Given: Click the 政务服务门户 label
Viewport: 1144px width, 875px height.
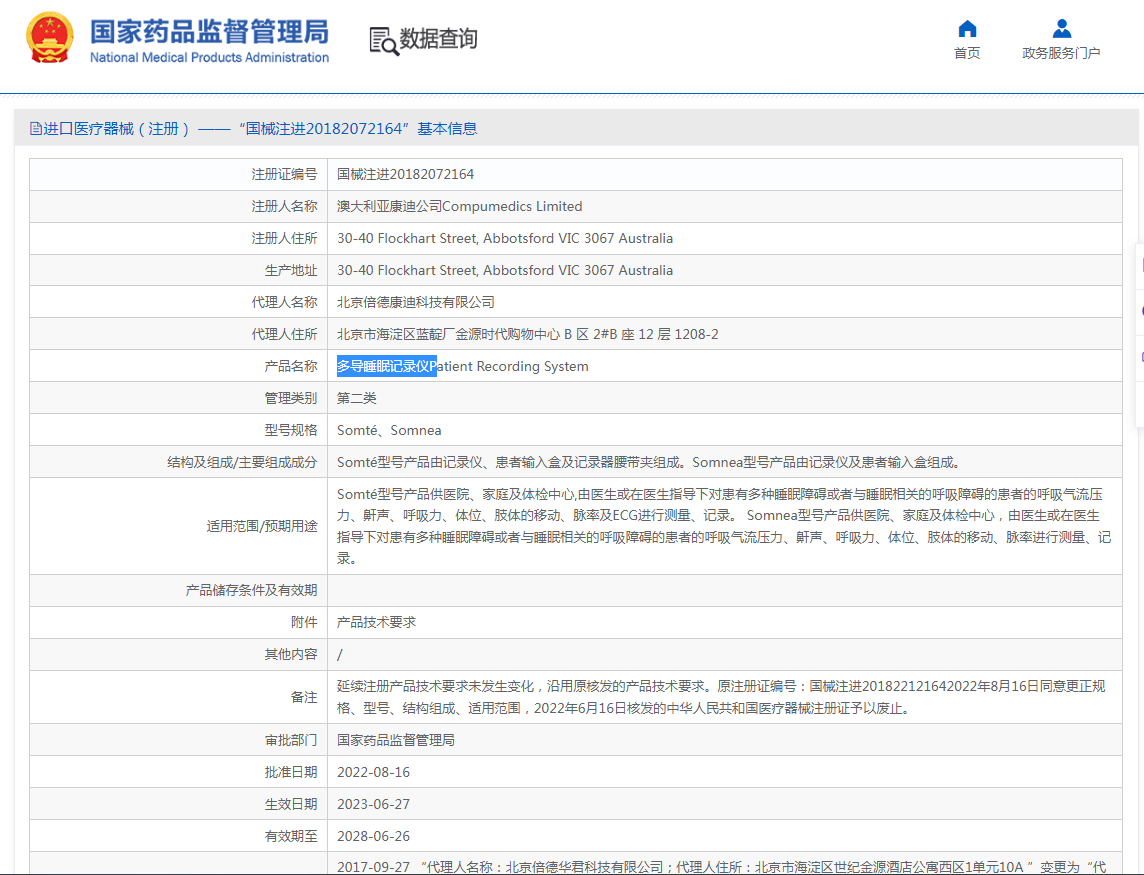Looking at the screenshot, I should 1062,53.
